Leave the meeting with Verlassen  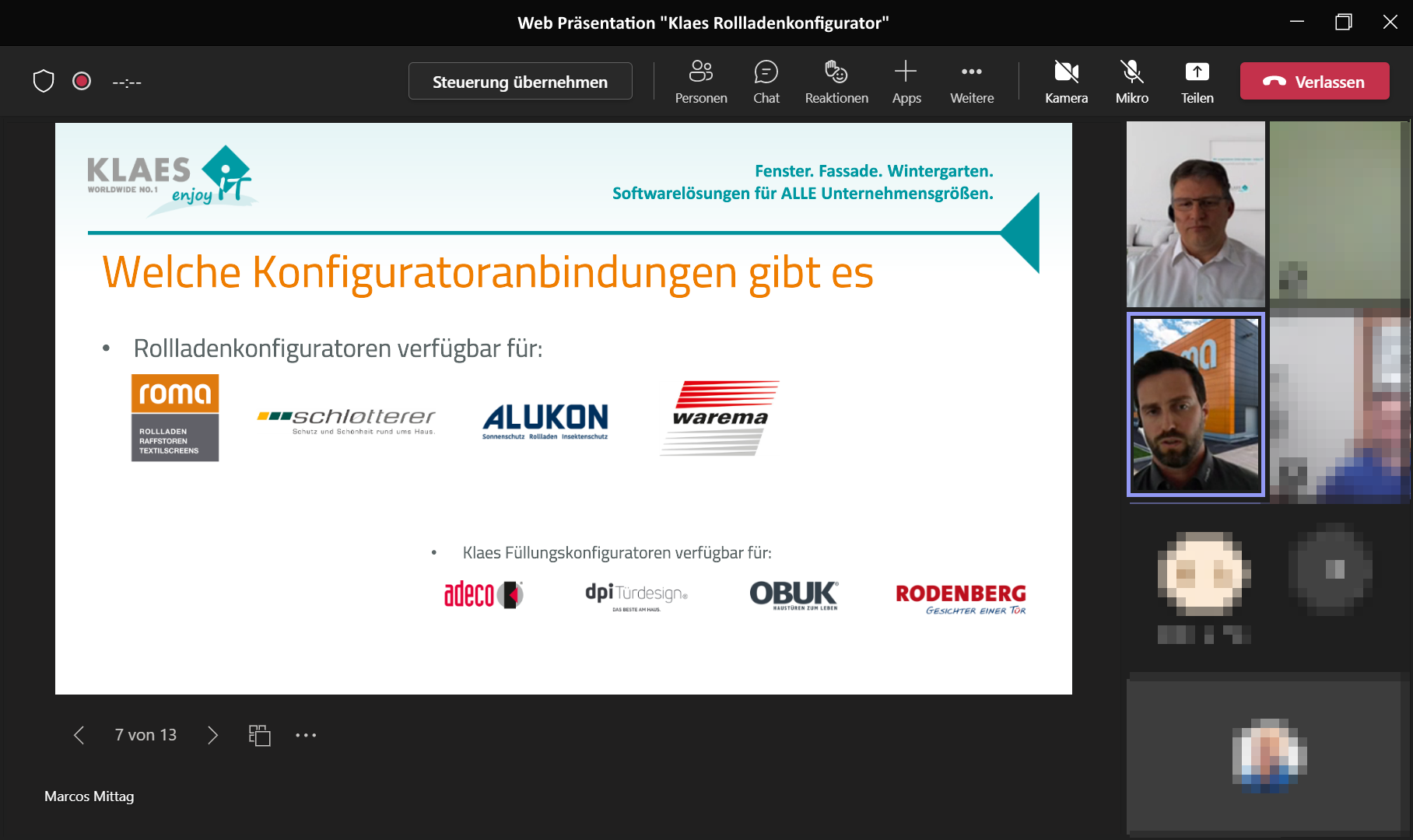click(1315, 82)
